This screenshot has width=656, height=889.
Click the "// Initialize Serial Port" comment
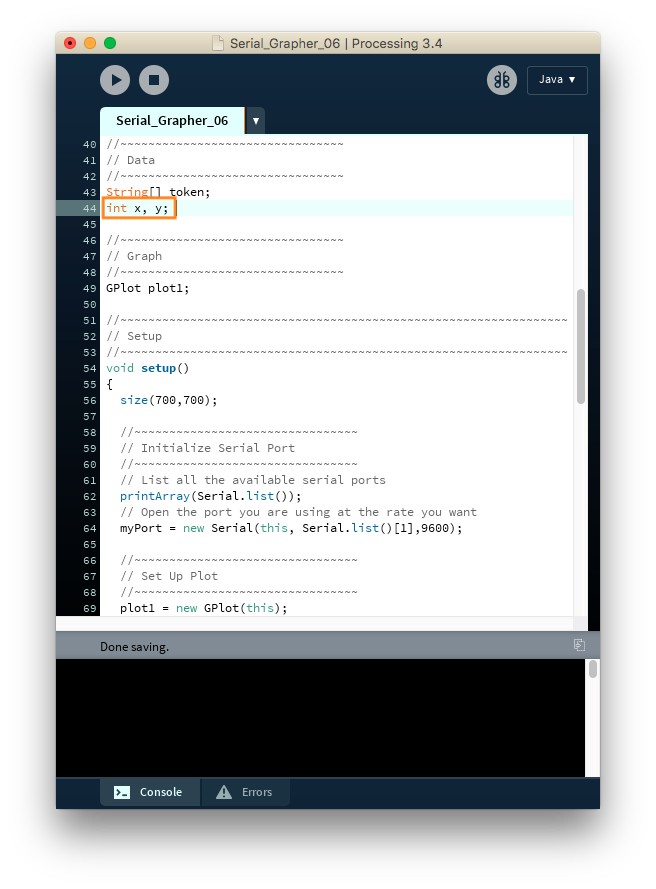[208, 448]
